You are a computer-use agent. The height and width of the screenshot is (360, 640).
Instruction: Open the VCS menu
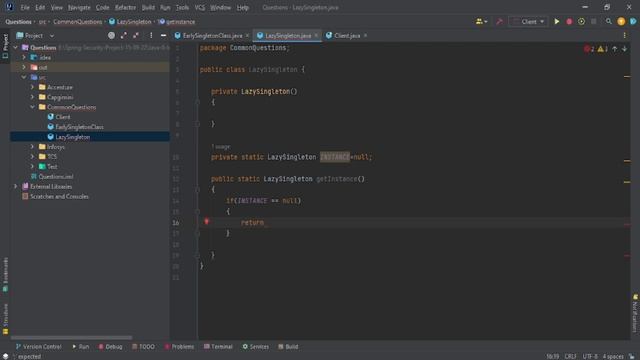coord(200,7)
